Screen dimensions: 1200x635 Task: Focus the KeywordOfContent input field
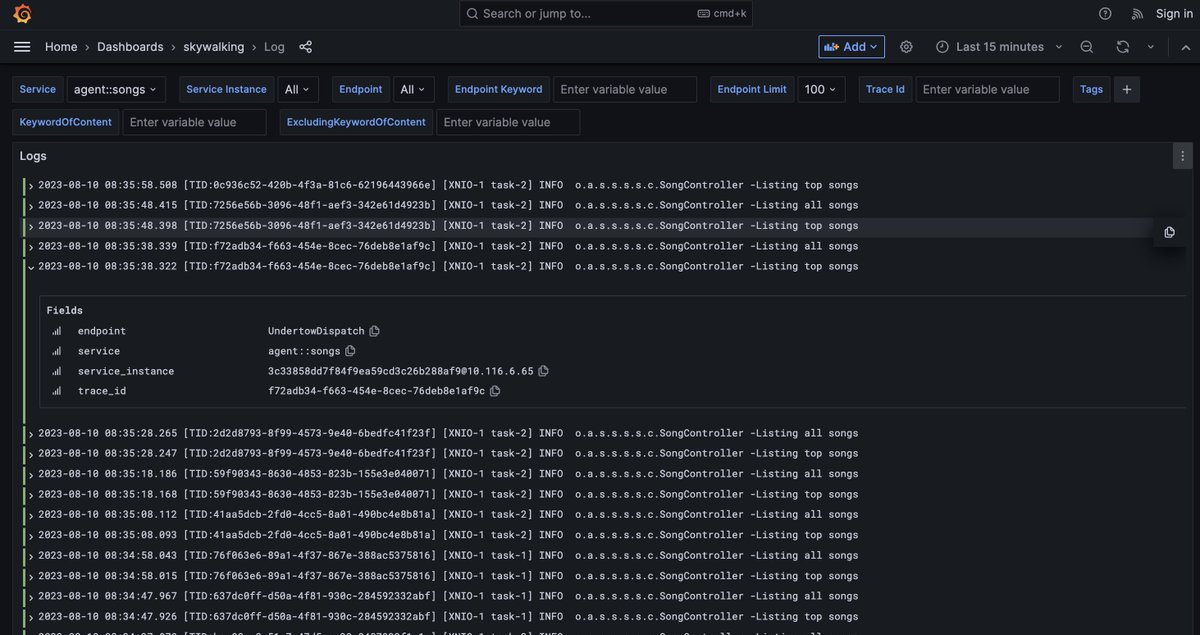[x=194, y=122]
